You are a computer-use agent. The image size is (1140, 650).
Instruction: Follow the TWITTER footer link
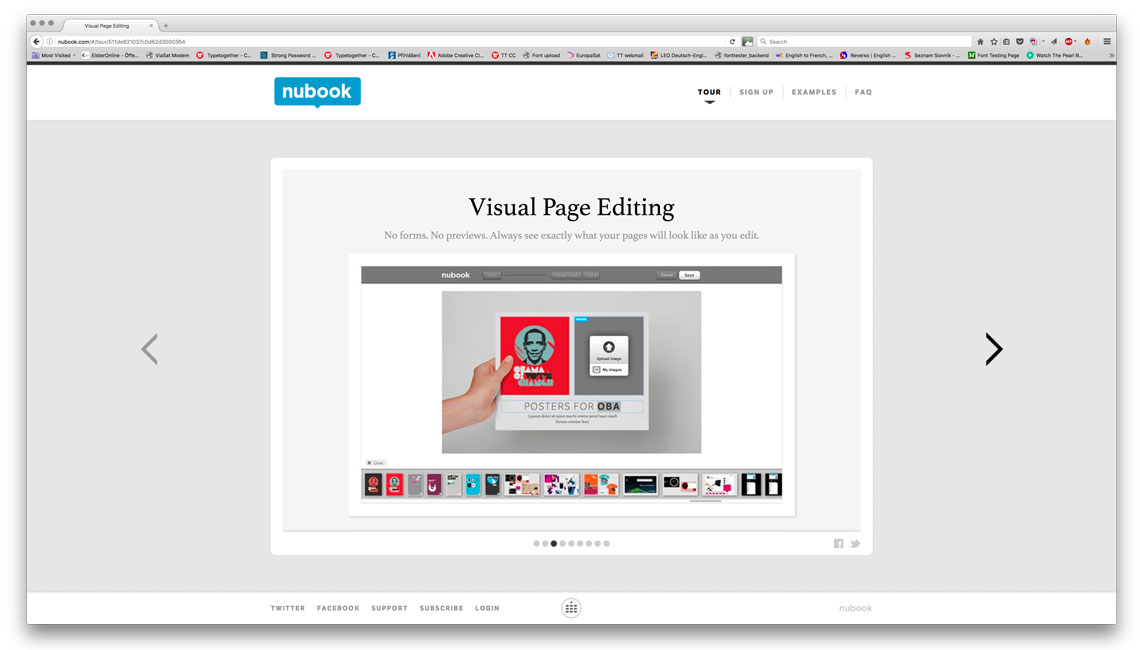(288, 608)
